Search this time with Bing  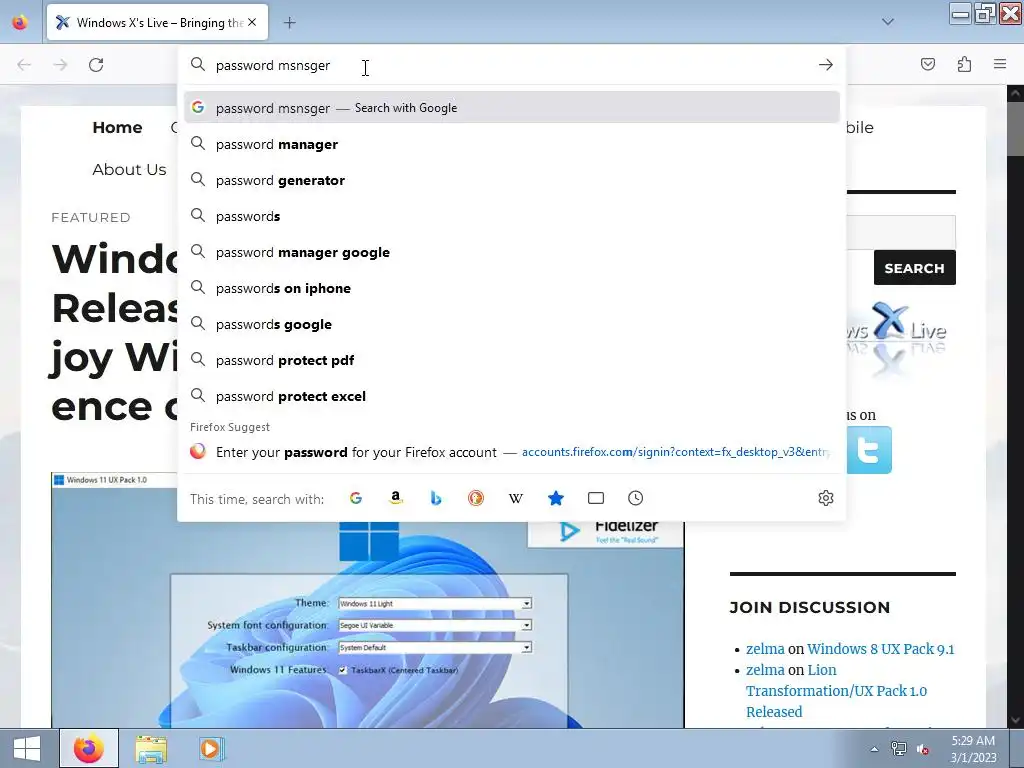[x=436, y=498]
